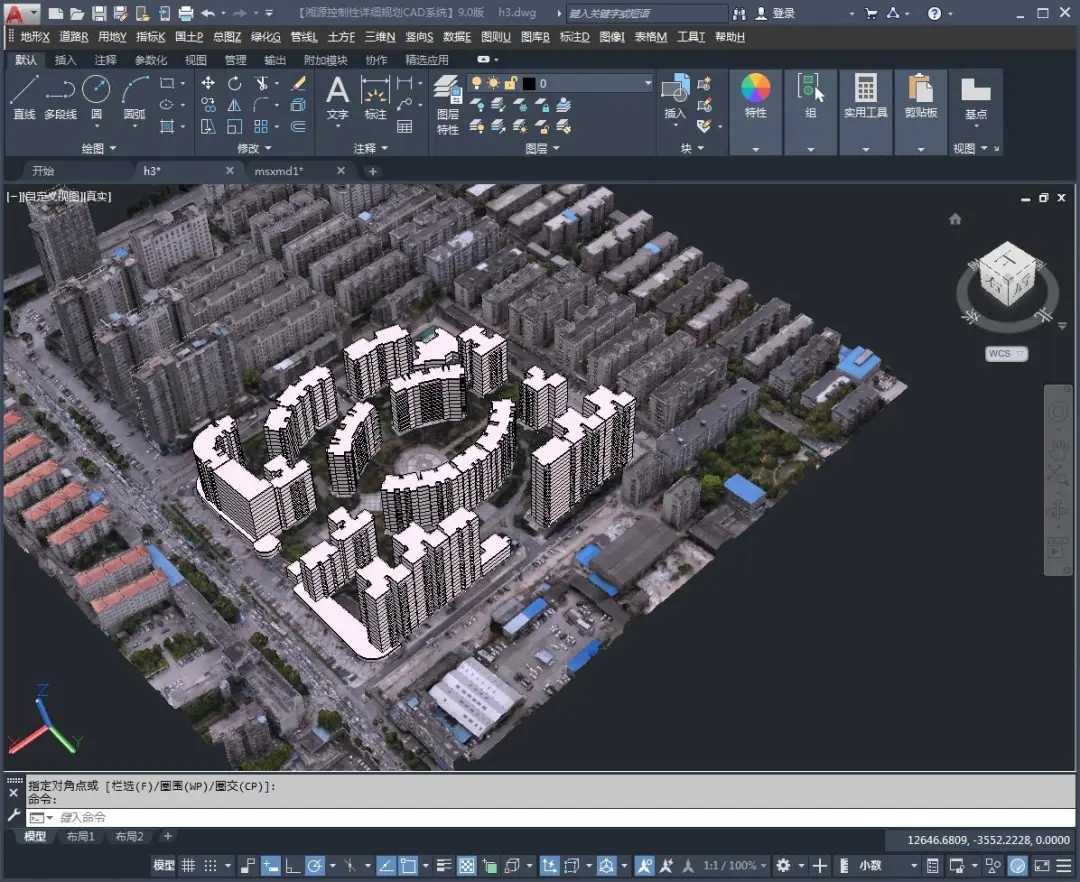Viewport: 1080px width, 882px height.
Task: Close the h3* drawing tab
Action: (x=230, y=171)
